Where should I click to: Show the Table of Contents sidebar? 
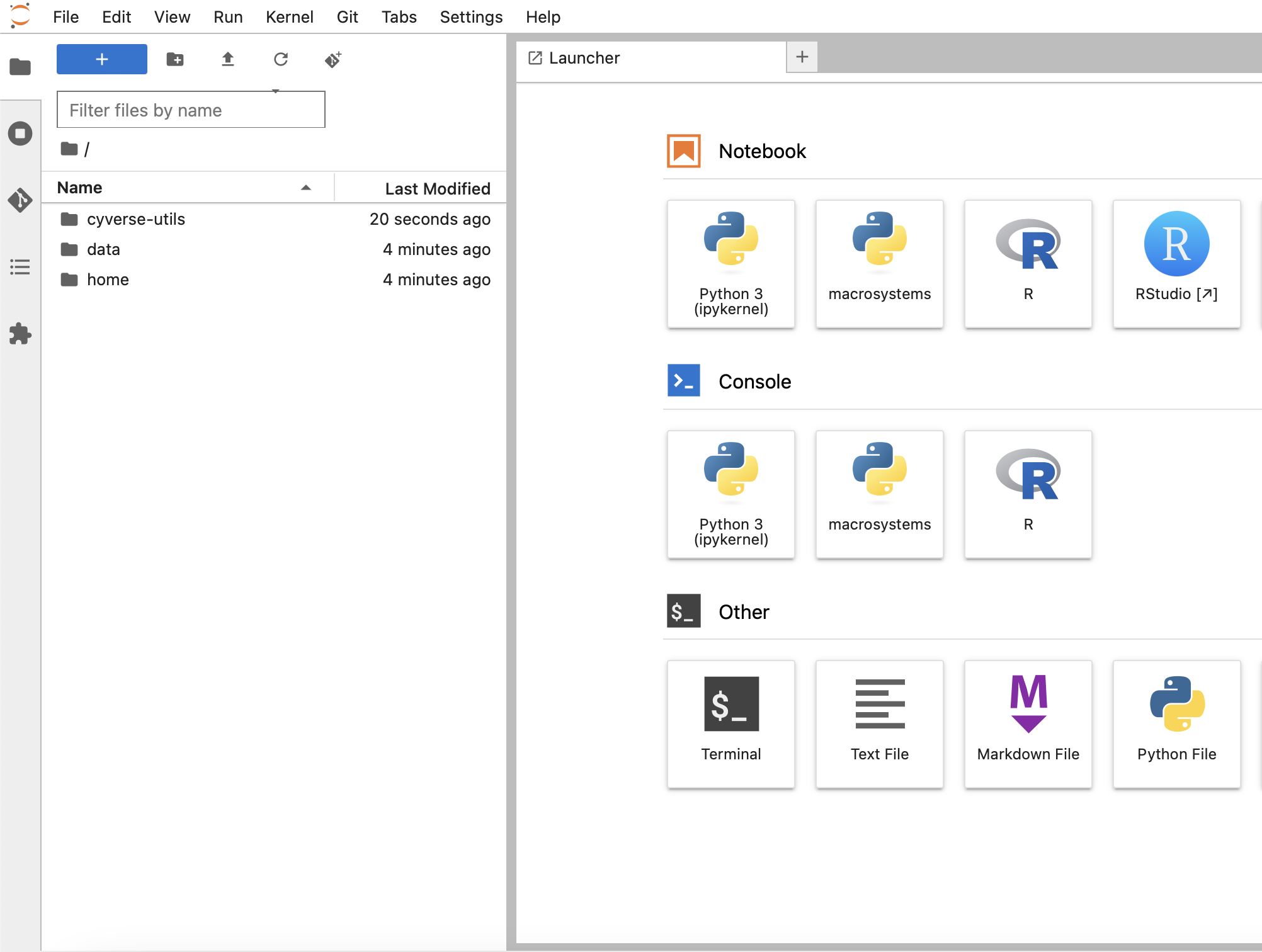click(x=20, y=267)
